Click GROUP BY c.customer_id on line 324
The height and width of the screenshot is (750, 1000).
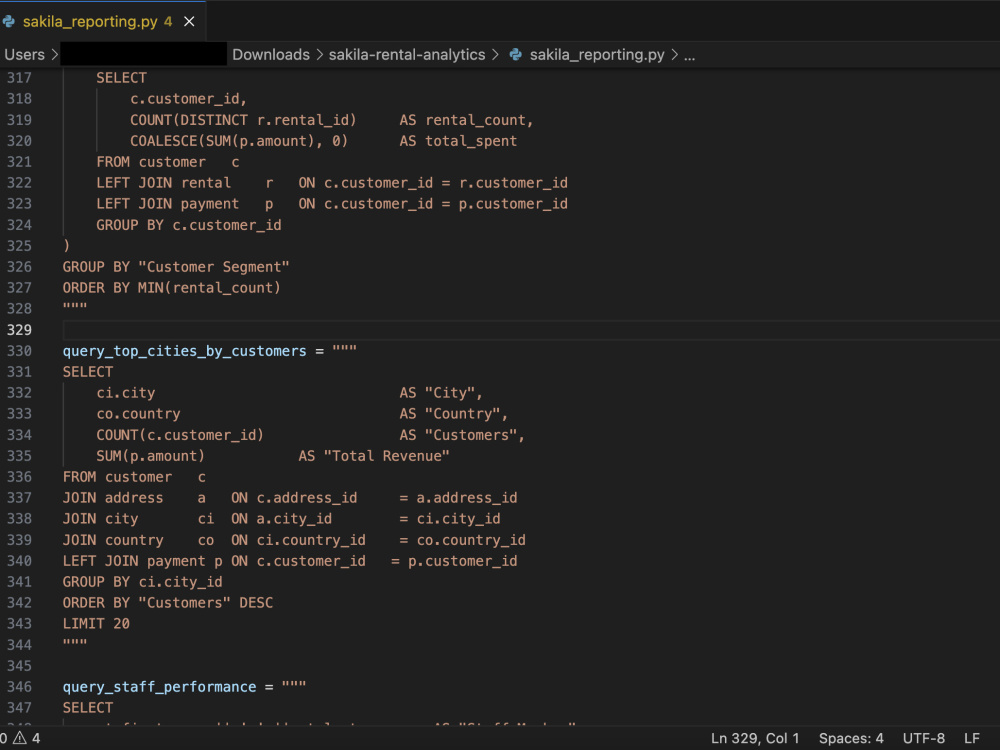coord(189,225)
